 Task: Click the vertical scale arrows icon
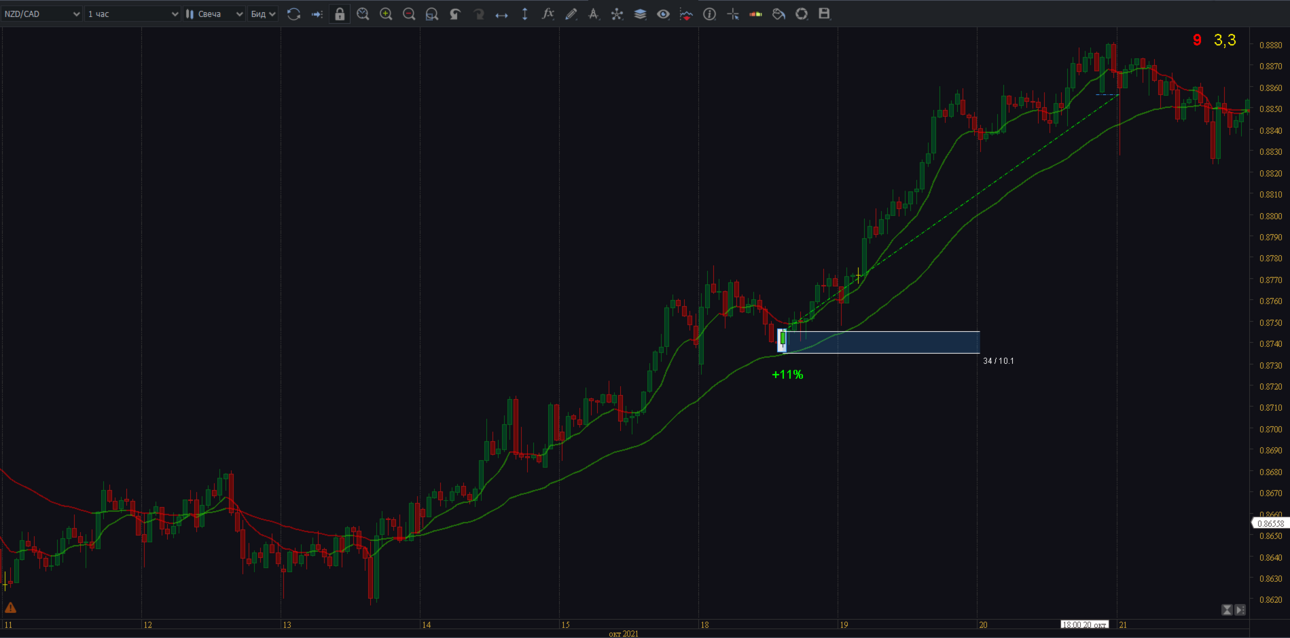click(525, 14)
